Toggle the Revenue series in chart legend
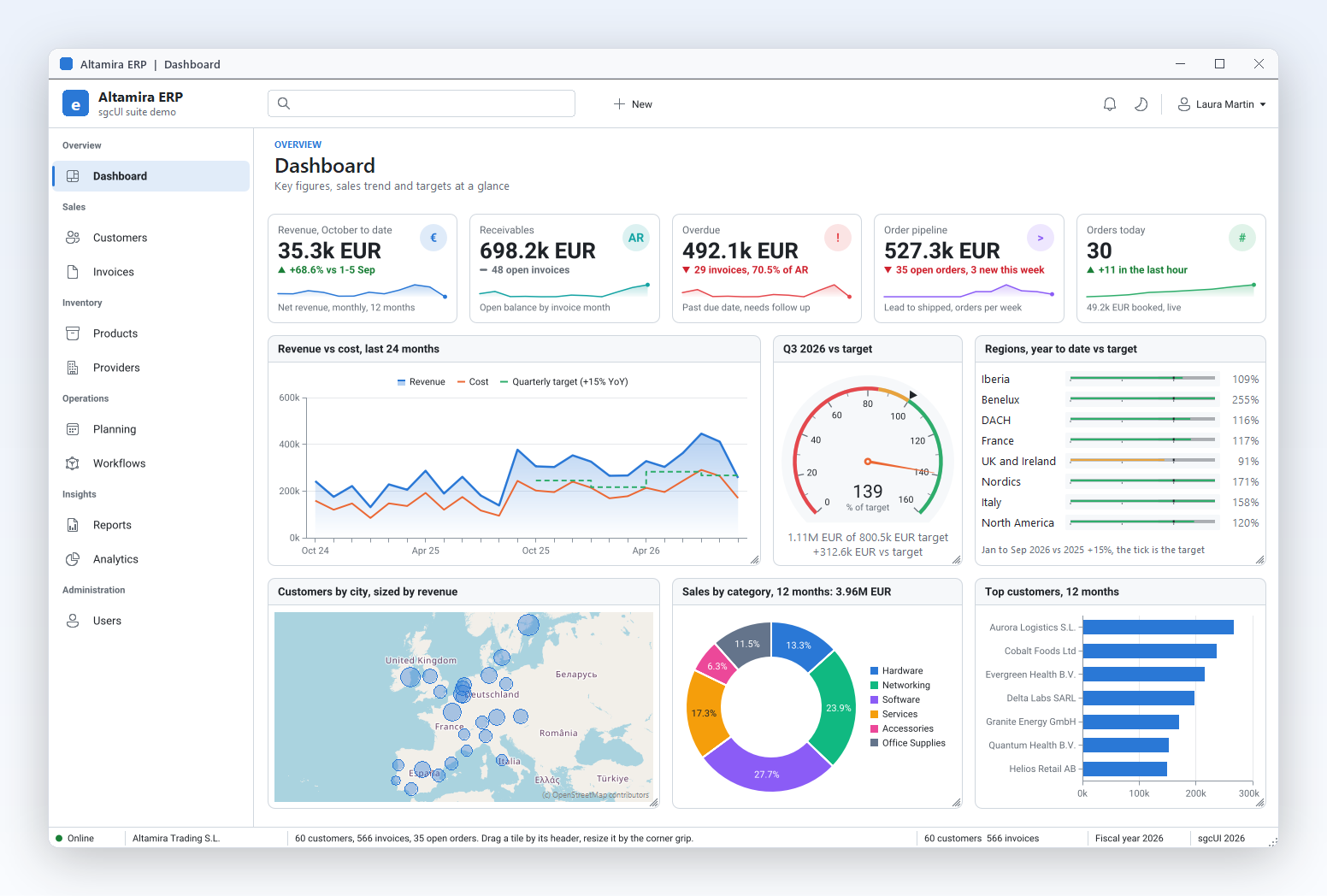 [421, 382]
